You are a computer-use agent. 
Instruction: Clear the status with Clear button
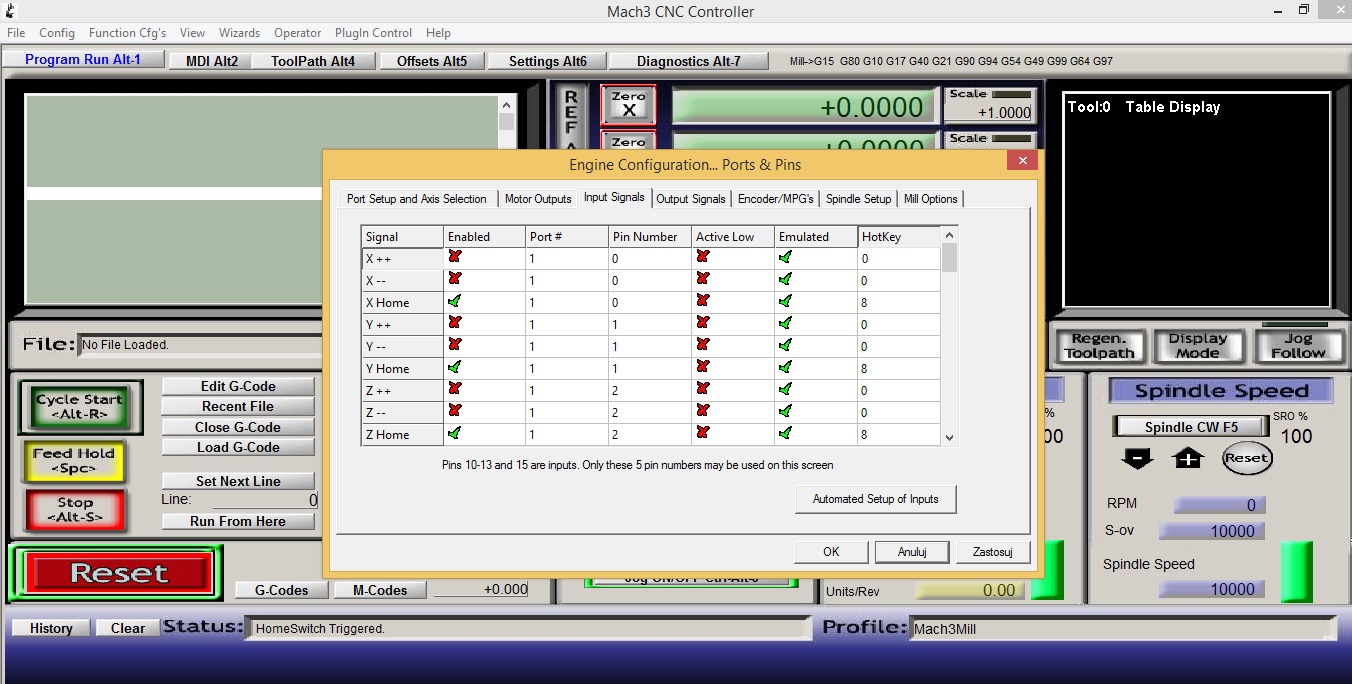128,628
